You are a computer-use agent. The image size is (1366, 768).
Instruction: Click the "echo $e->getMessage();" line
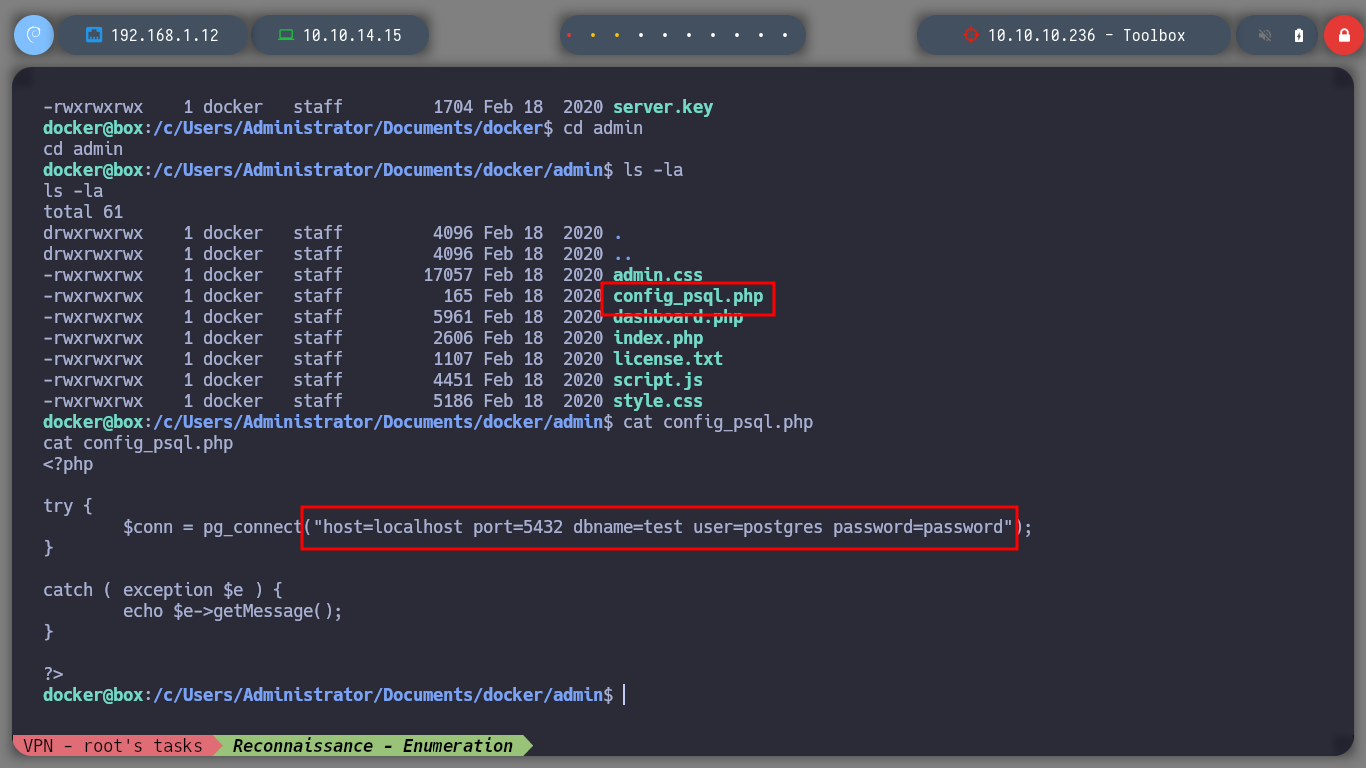[233, 611]
